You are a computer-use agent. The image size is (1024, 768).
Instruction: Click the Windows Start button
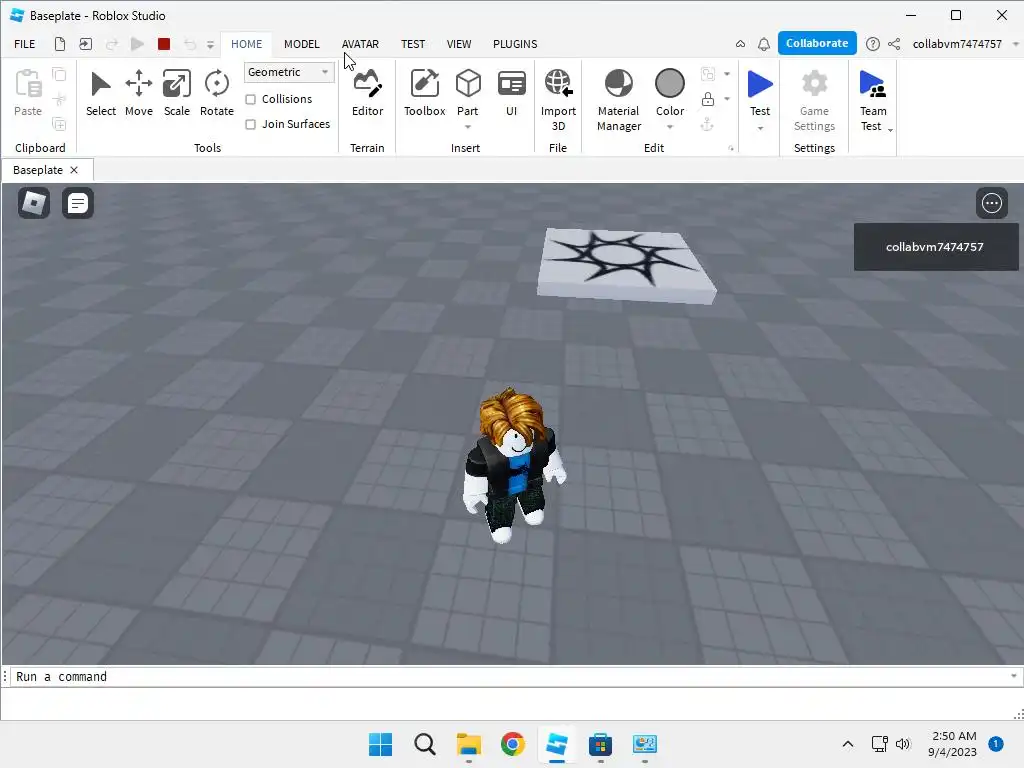click(380, 744)
